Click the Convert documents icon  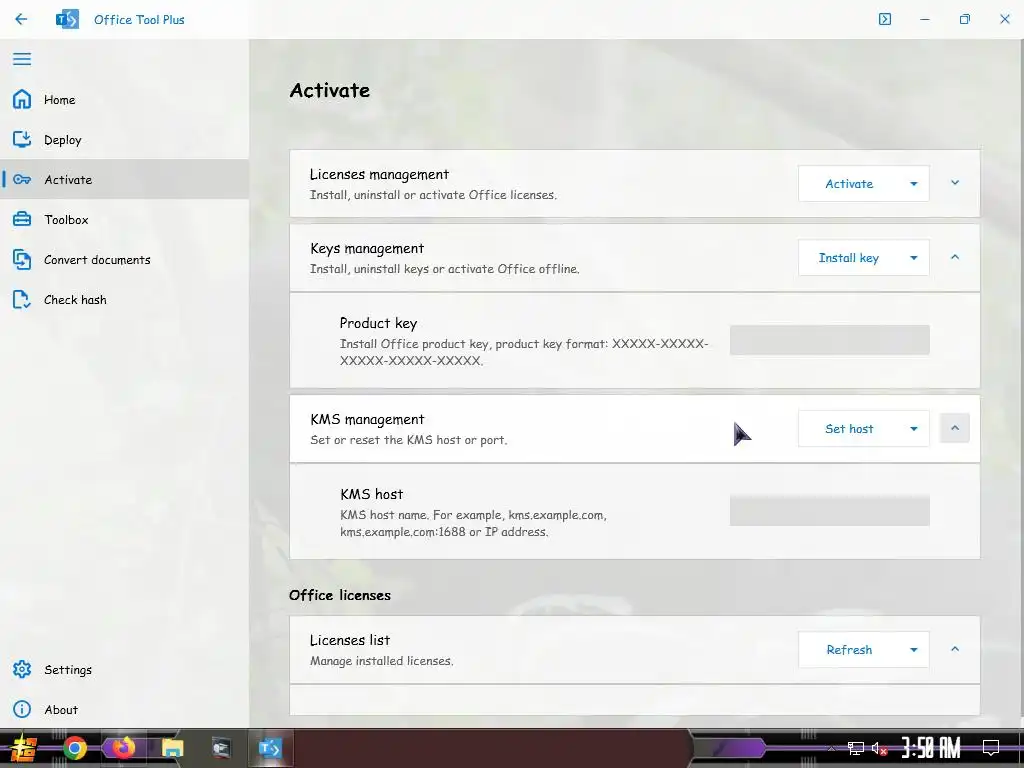tap(22, 259)
